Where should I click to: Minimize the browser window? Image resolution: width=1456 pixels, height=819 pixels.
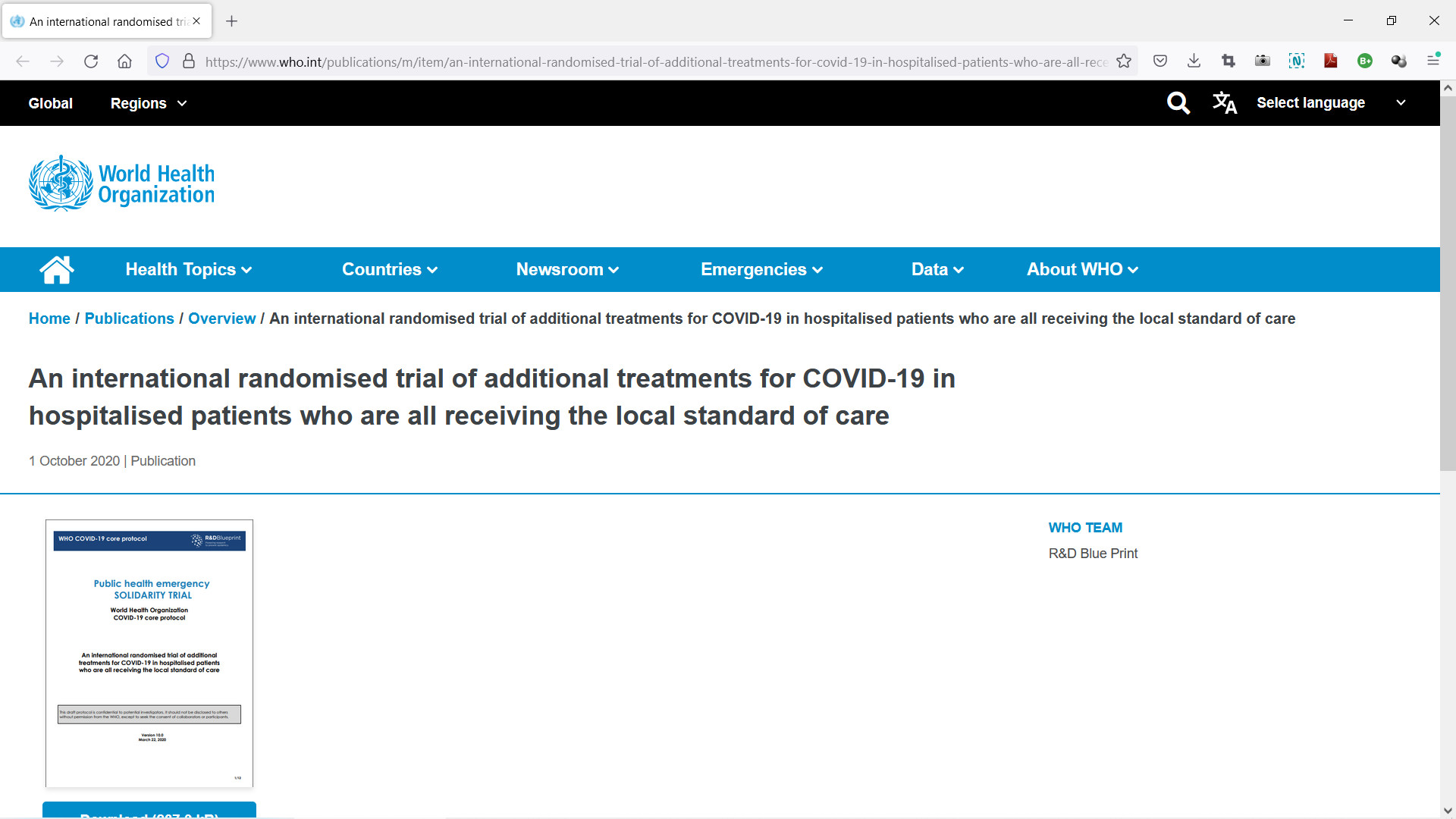[x=1348, y=20]
